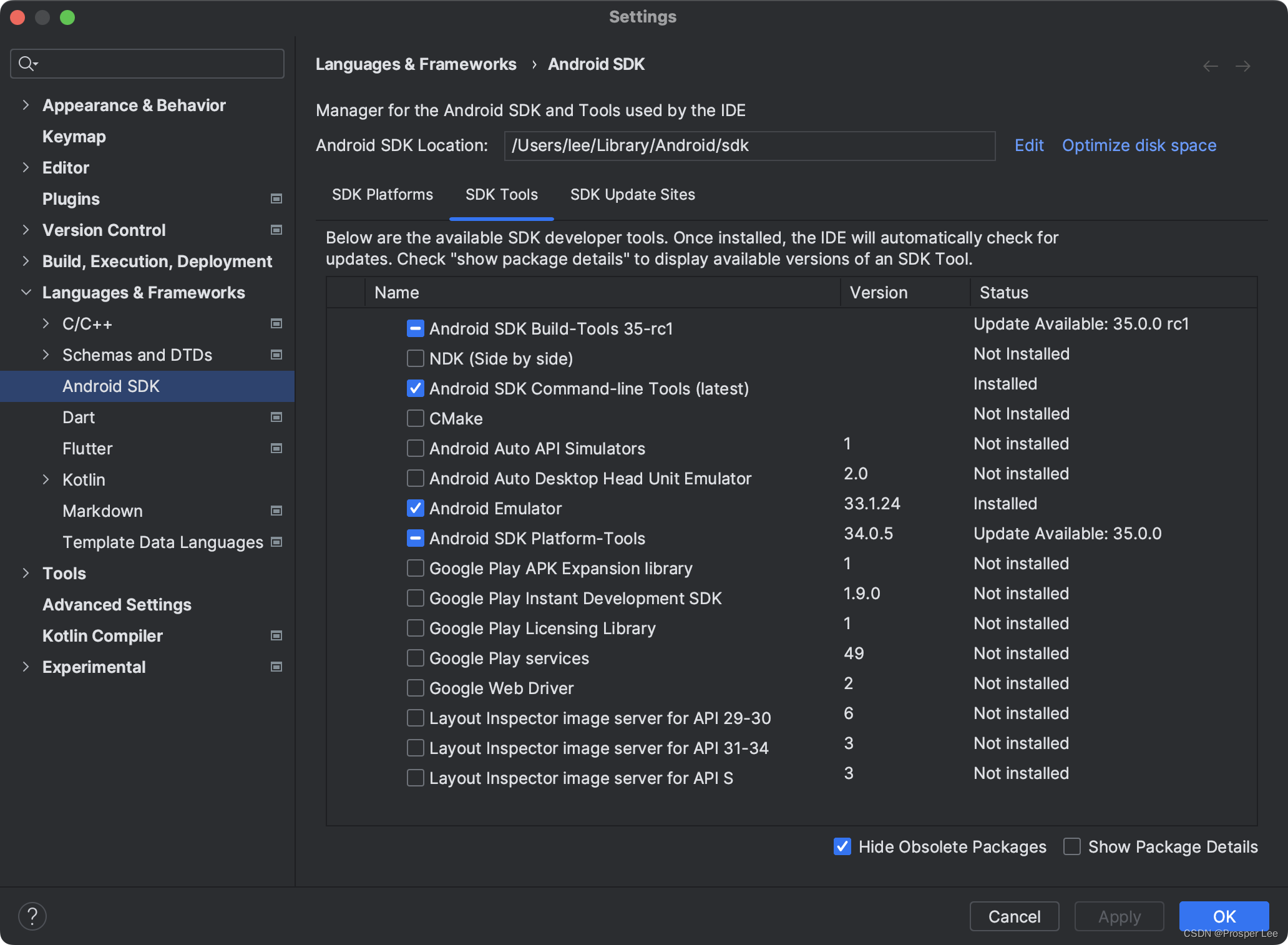Click project-level icon next to Plugins
The image size is (1288, 945).
click(276, 198)
